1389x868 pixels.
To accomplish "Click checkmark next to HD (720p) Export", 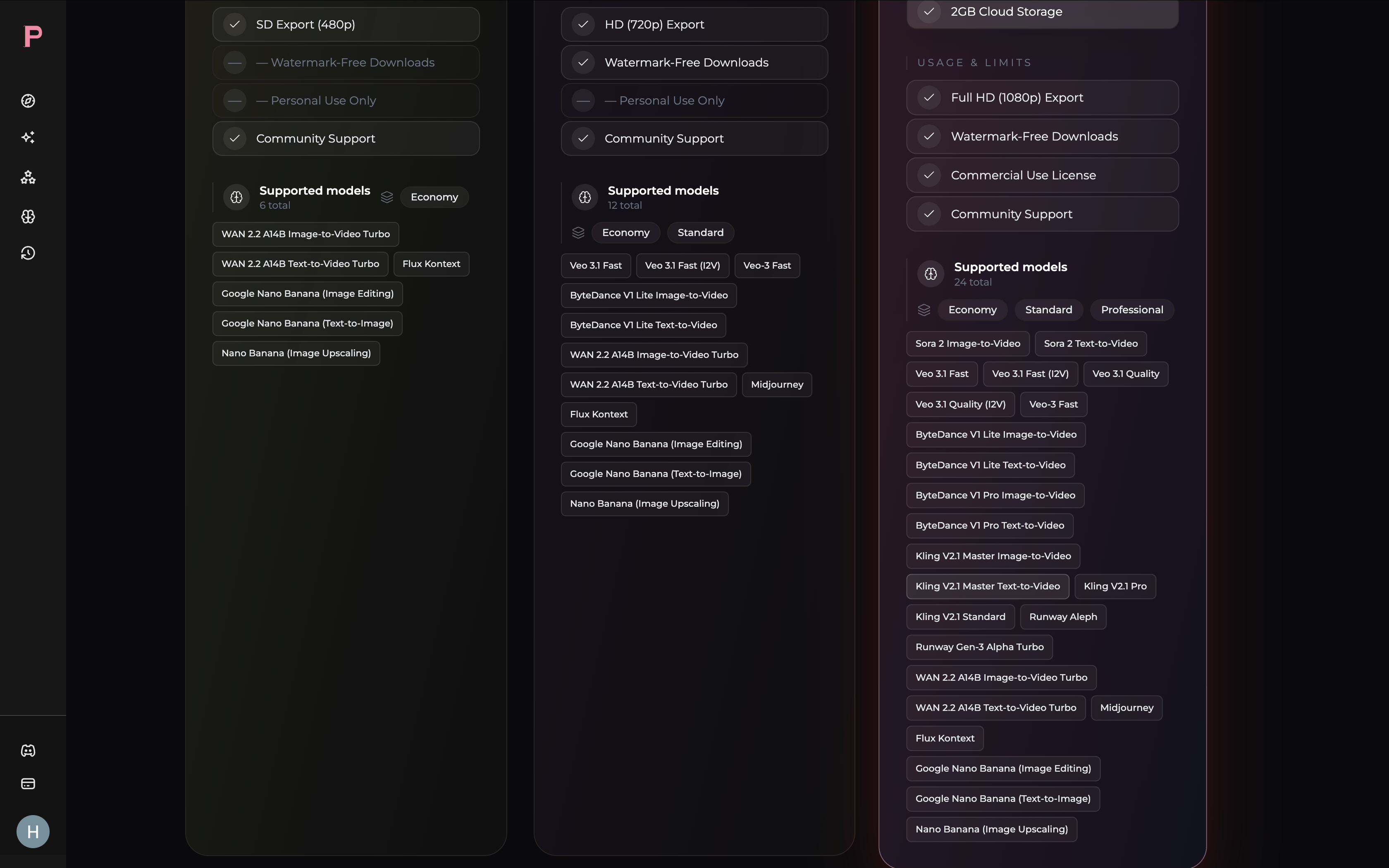I will click(x=583, y=25).
